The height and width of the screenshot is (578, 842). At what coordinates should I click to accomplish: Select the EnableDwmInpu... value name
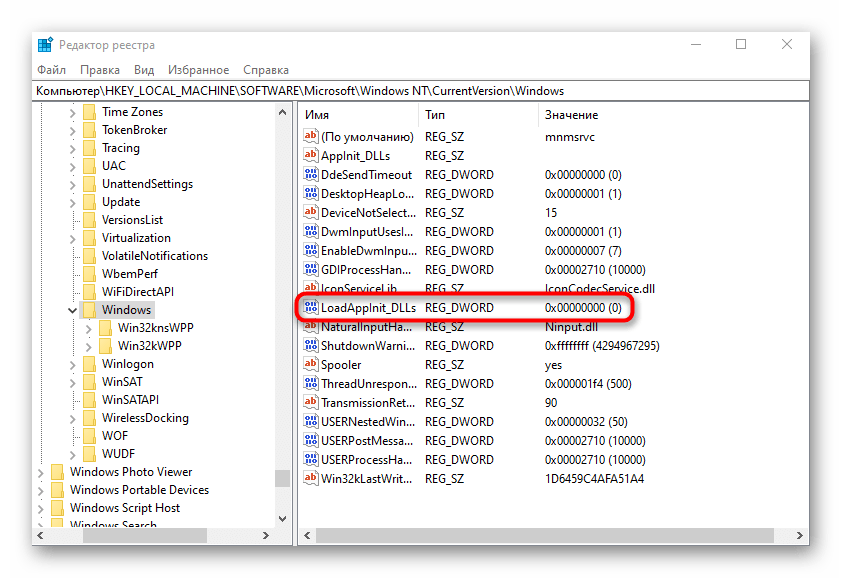click(369, 250)
